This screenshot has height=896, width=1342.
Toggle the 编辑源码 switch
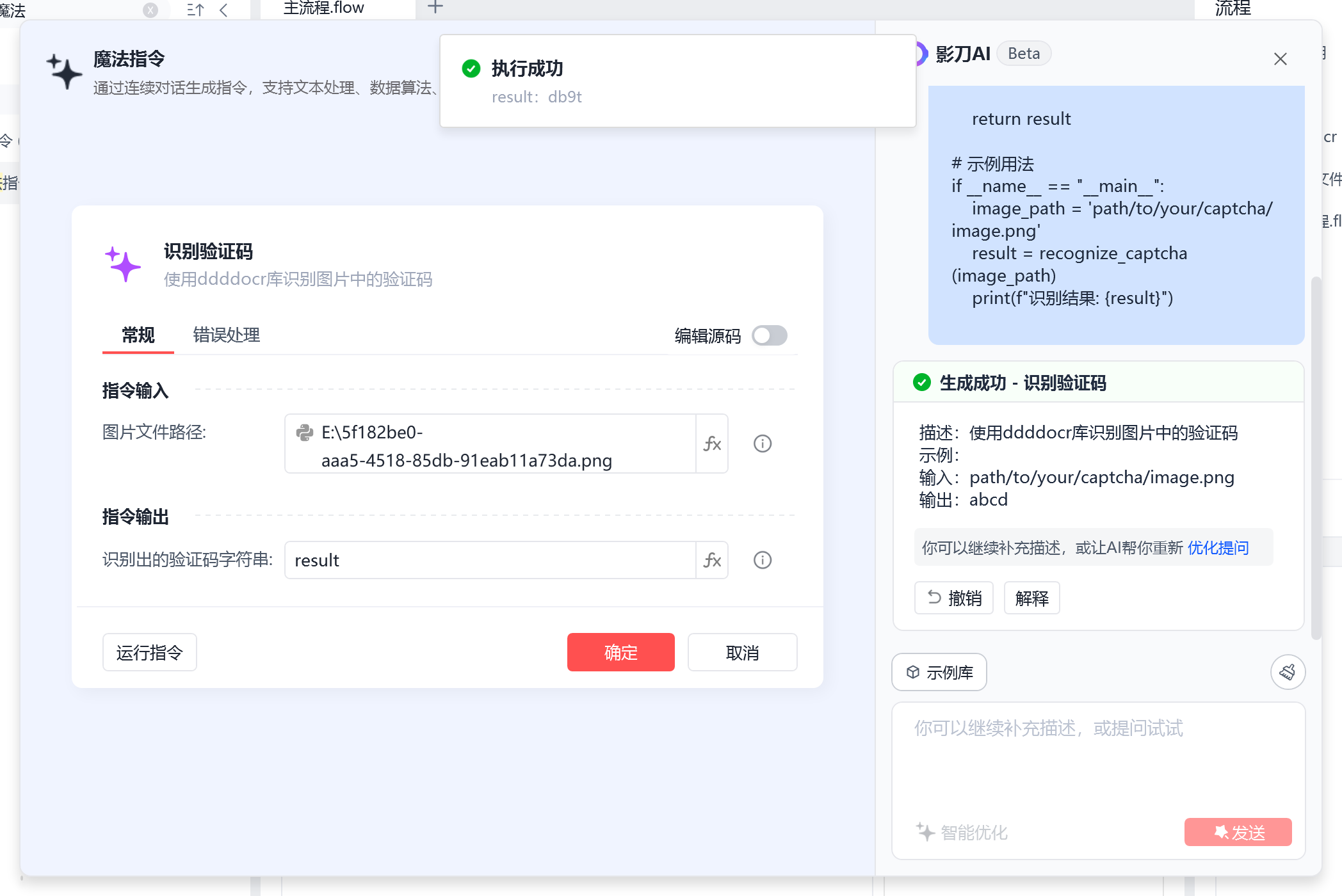[x=769, y=335]
